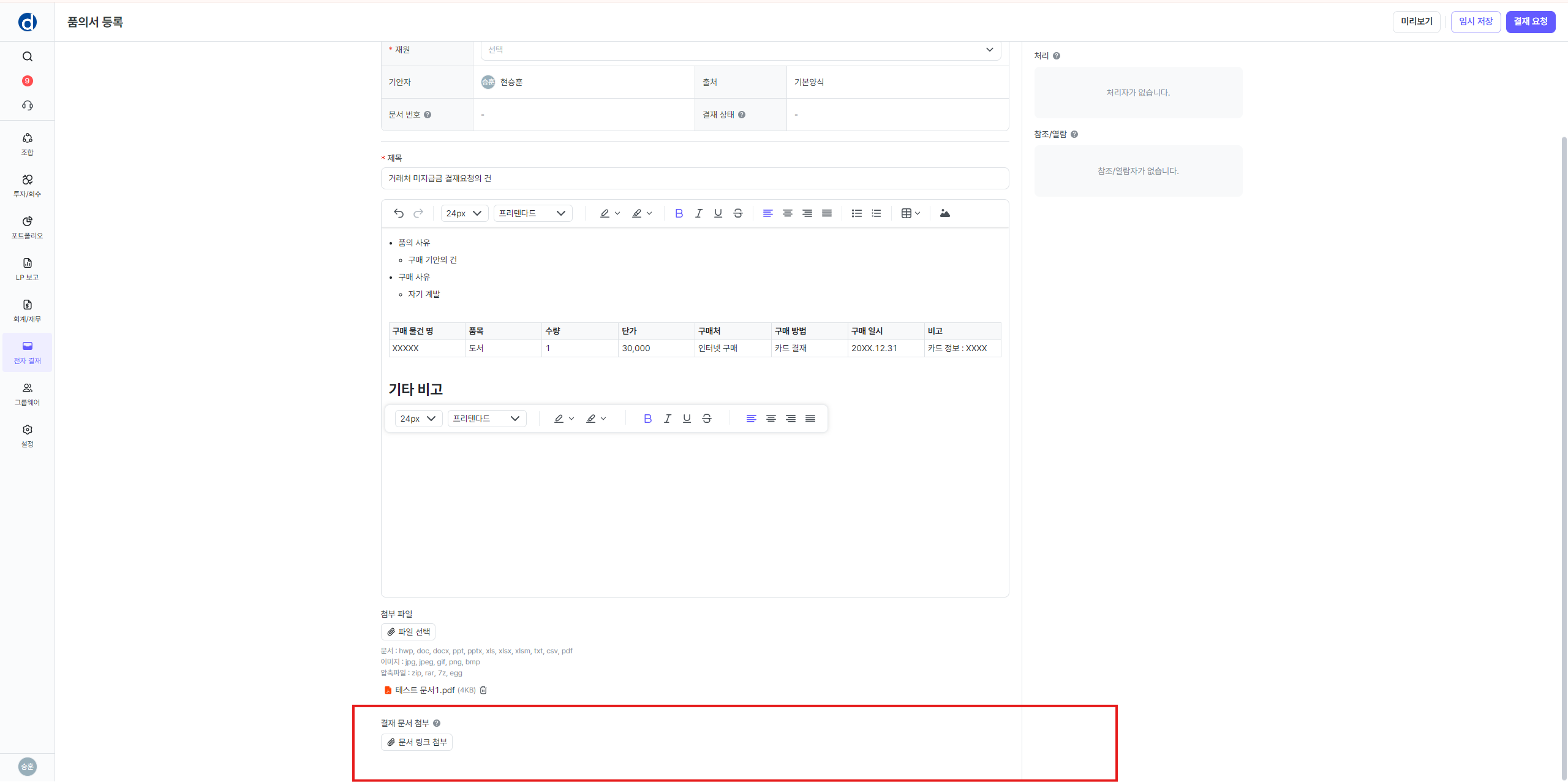Toggle underline in the main editor toolbar
The height and width of the screenshot is (782, 1568).
click(718, 213)
